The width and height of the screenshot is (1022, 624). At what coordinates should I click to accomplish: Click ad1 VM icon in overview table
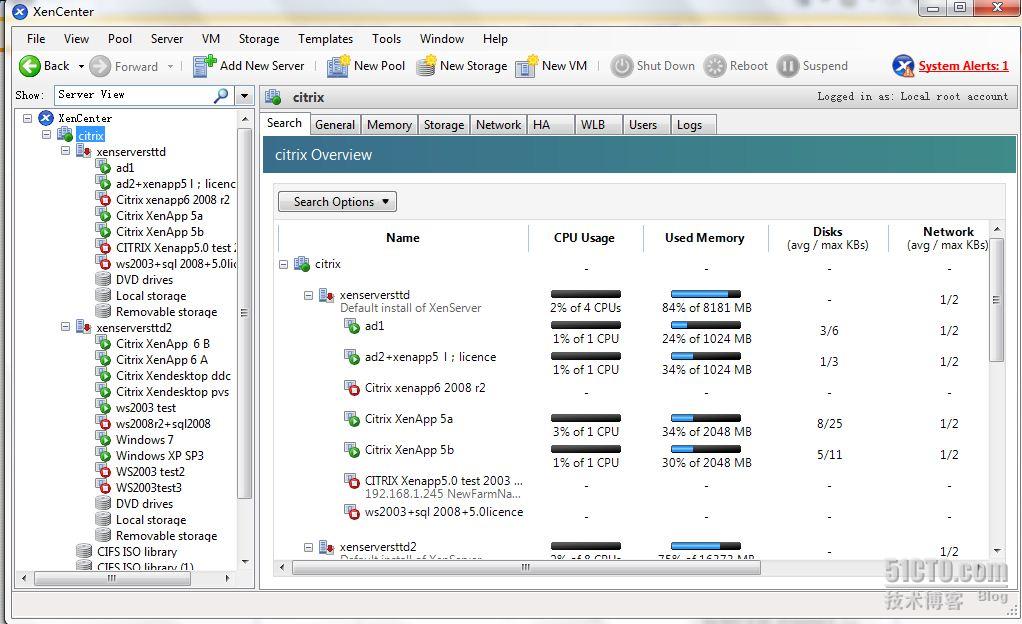(352, 326)
